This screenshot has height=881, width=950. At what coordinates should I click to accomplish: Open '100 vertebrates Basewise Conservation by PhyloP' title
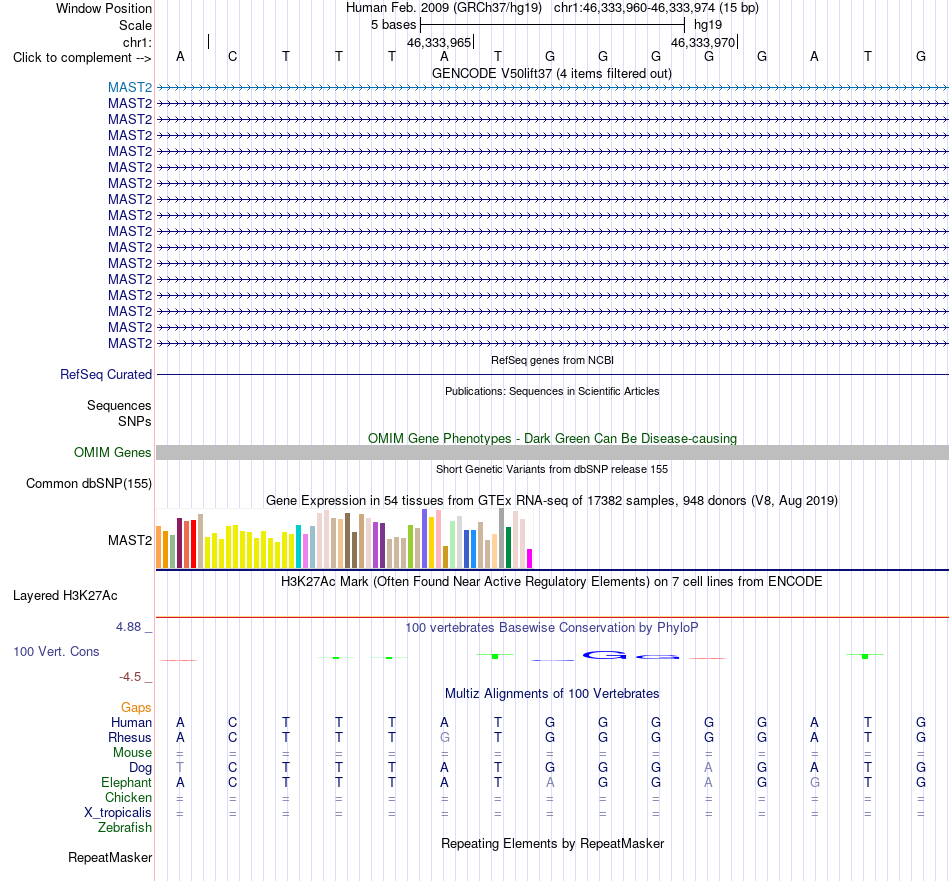(552, 628)
